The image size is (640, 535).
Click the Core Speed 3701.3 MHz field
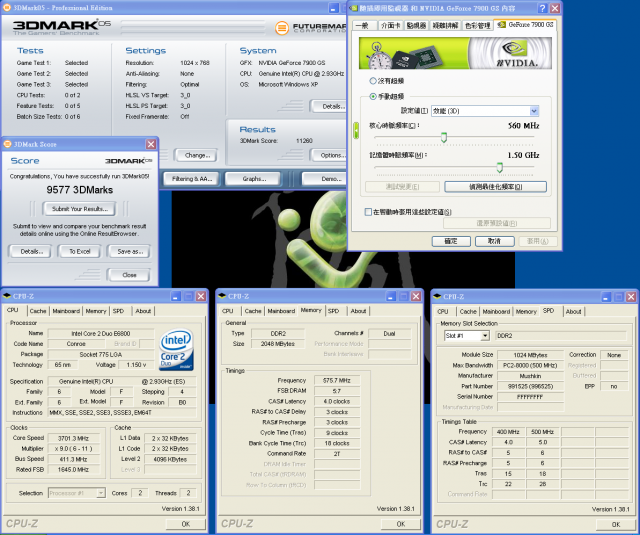click(x=73, y=438)
